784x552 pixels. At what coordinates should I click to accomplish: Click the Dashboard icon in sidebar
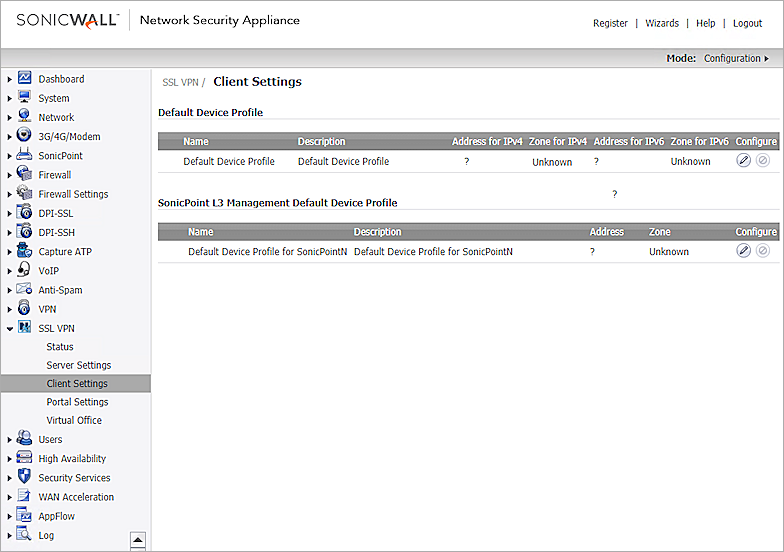pyautogui.click(x=25, y=79)
